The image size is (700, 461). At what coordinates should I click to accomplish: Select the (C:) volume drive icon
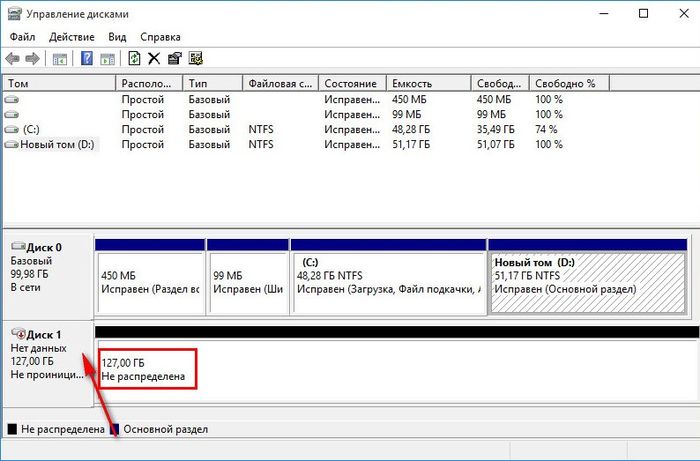(12, 129)
